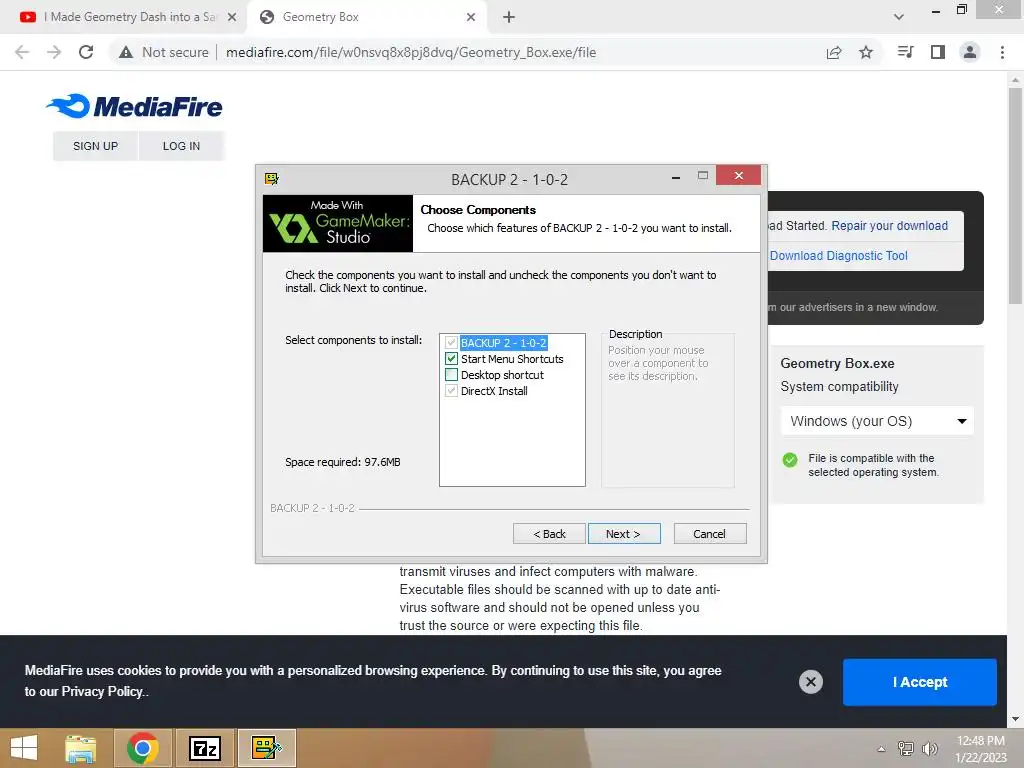This screenshot has width=1024, height=768.
Task: Toggle Chrome side panel icon
Action: coord(938,52)
